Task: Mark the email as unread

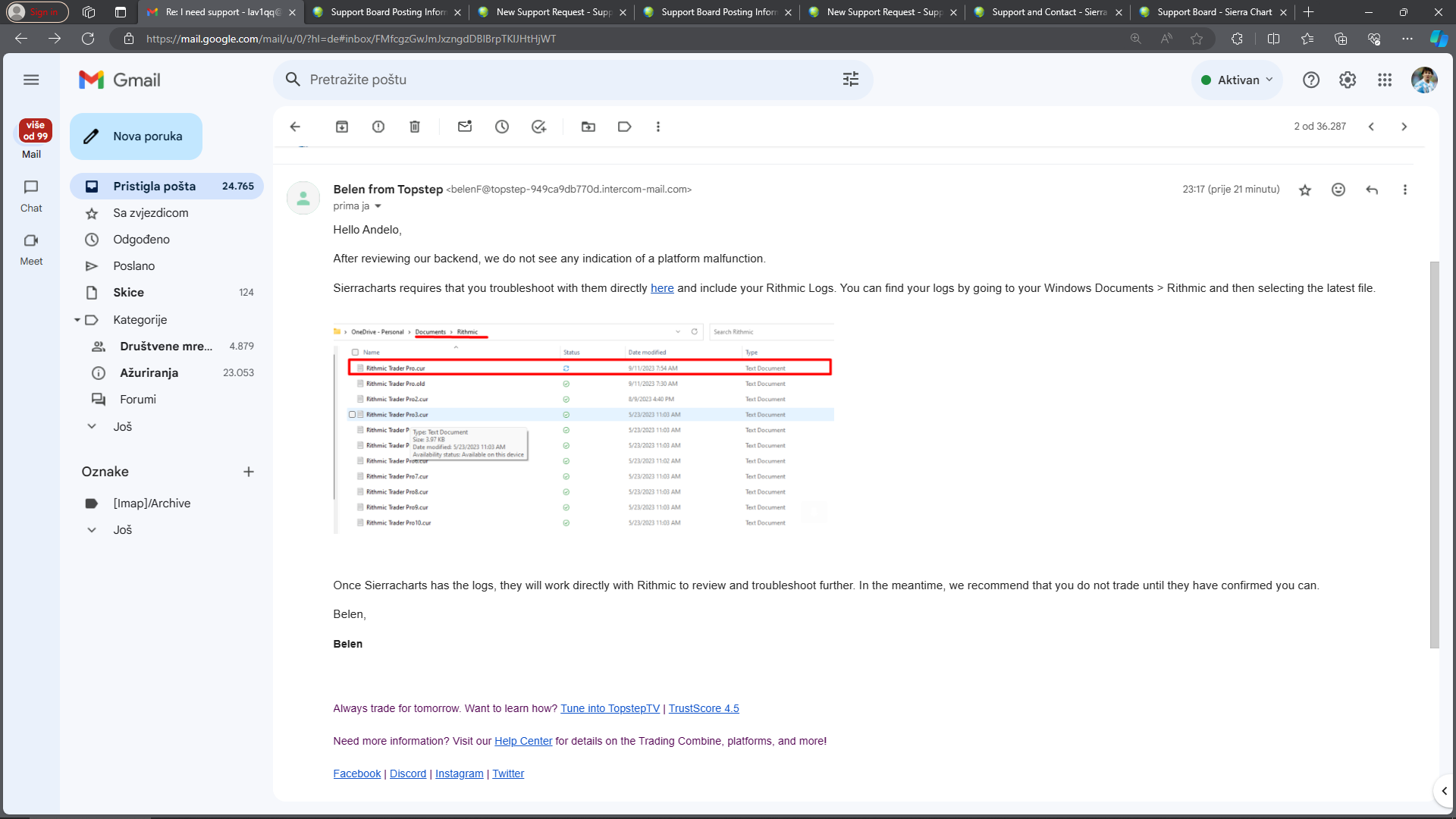Action: (465, 127)
